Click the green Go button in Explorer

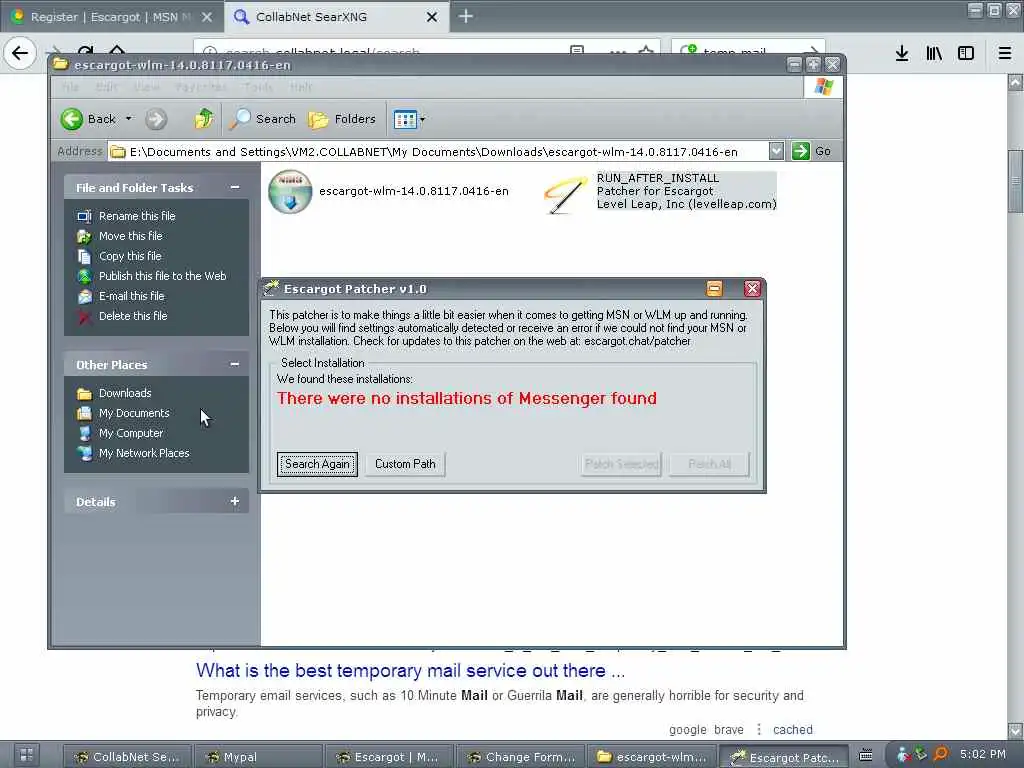click(x=812, y=152)
